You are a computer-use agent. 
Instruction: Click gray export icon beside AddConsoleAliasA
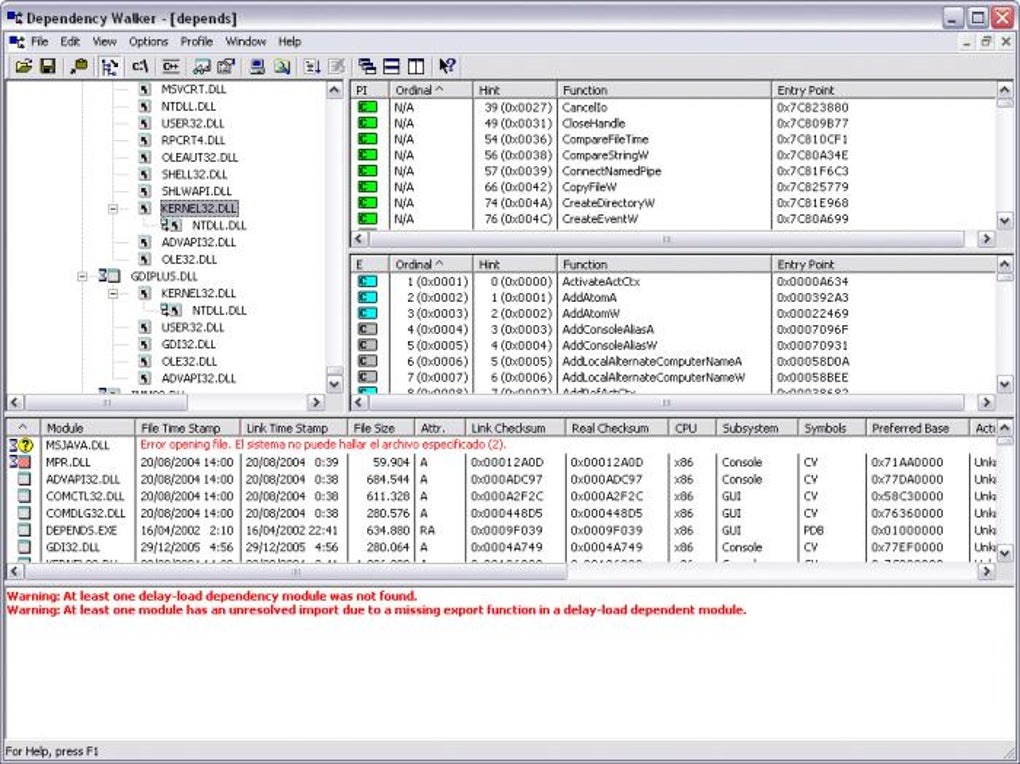tap(368, 329)
